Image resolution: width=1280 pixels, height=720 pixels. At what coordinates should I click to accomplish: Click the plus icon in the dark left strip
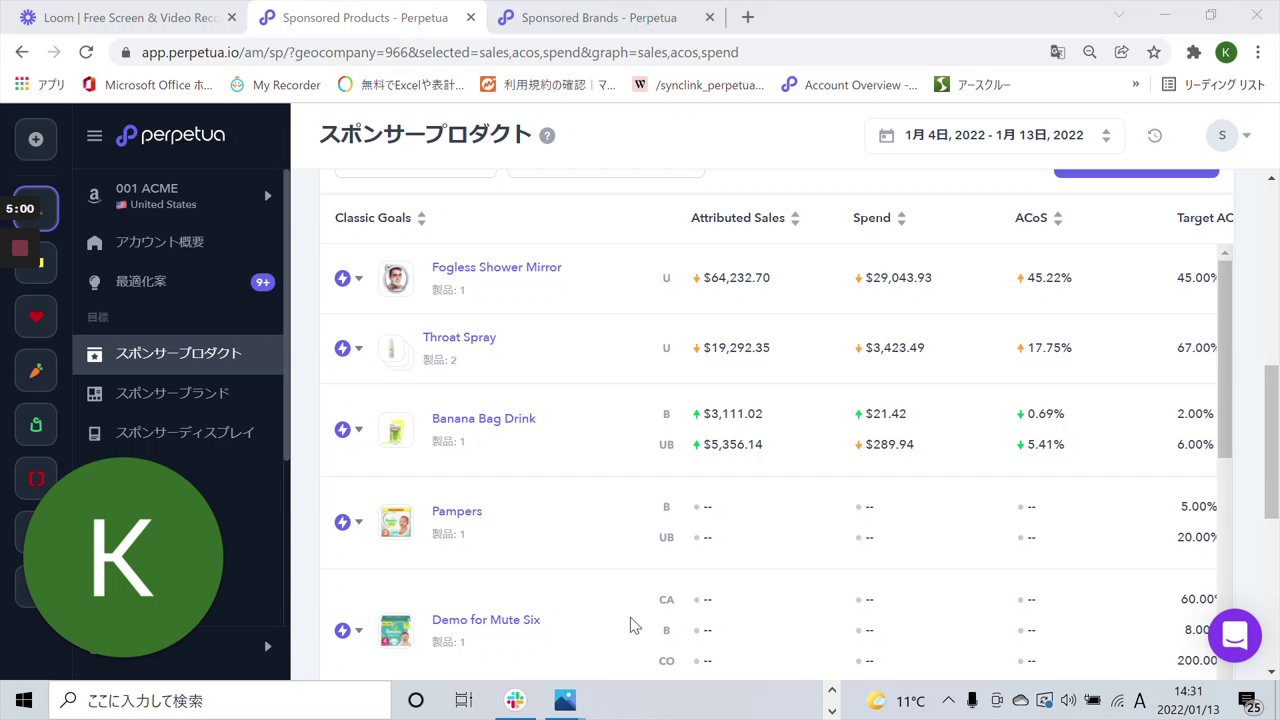tap(36, 139)
